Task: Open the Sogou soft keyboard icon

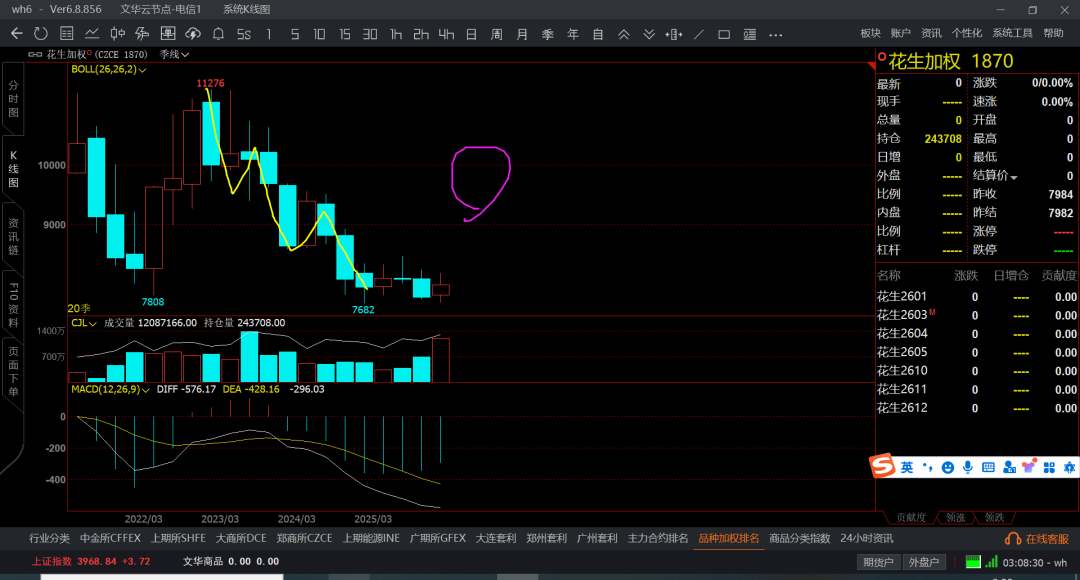Action: pos(988,468)
